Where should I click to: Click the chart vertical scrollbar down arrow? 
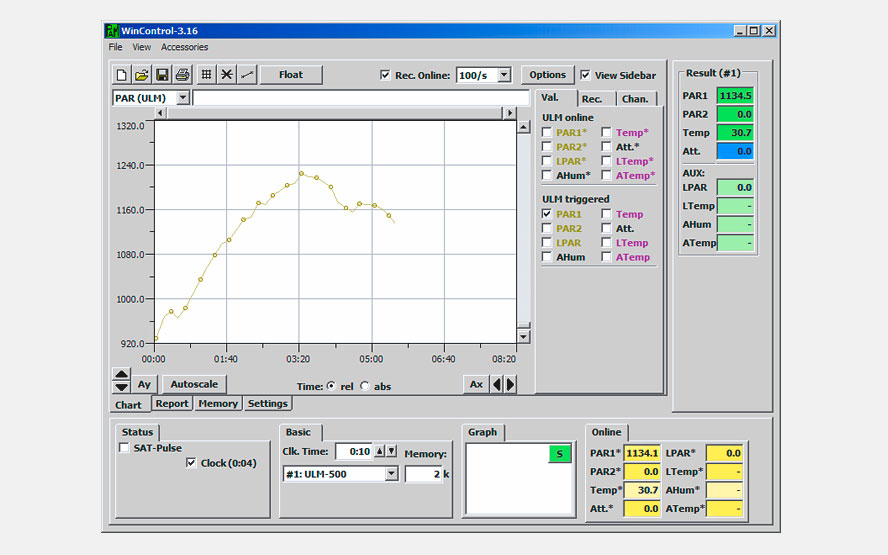click(524, 337)
